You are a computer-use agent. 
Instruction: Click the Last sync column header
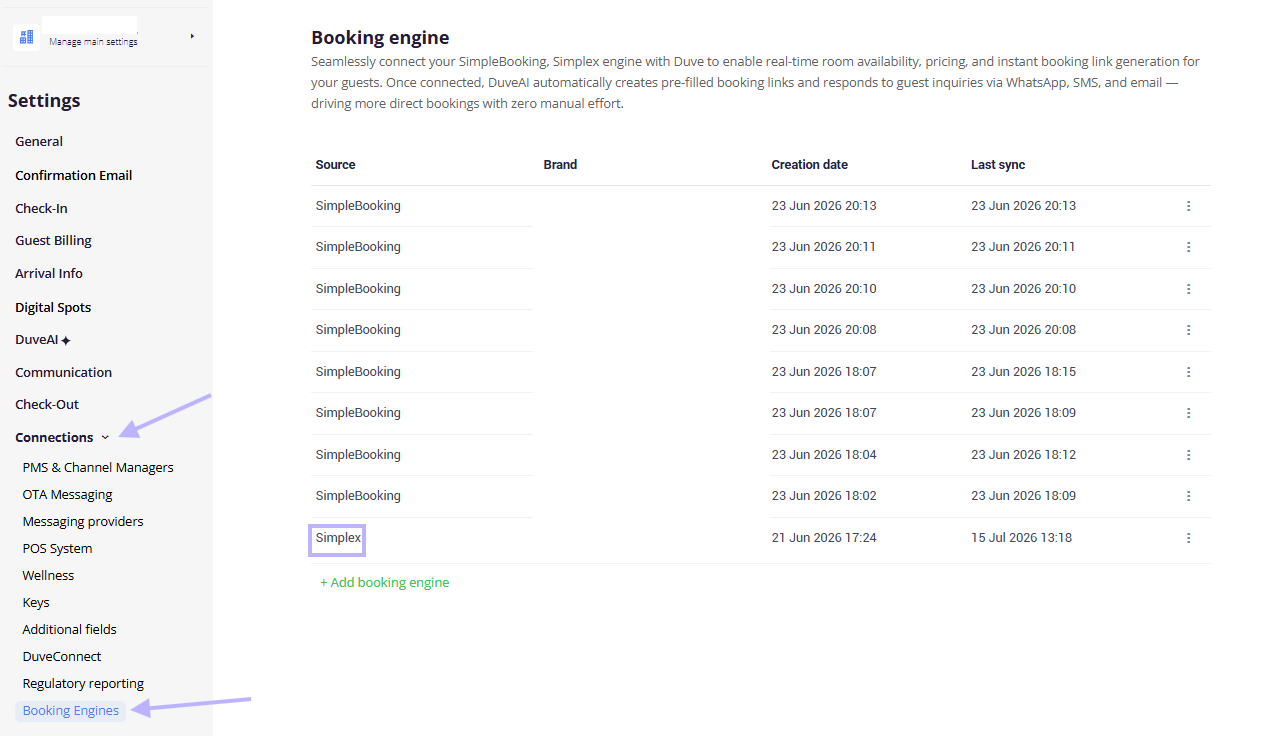998,164
